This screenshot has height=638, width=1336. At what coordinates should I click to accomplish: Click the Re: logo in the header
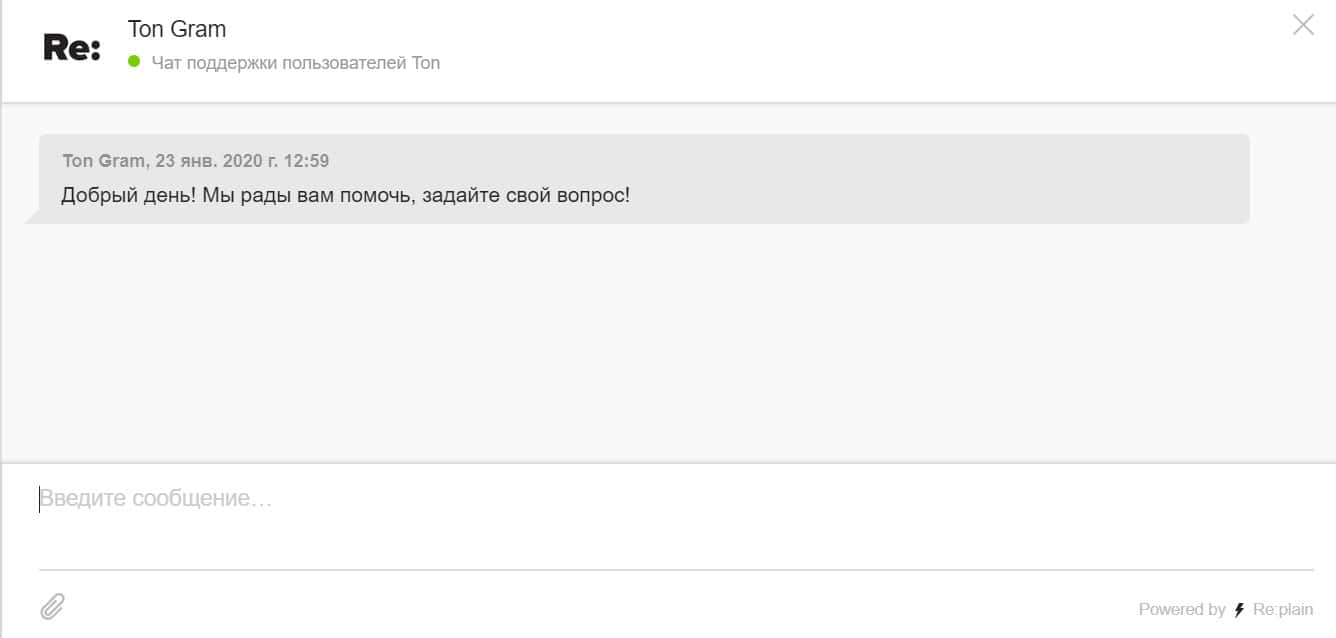[72, 47]
